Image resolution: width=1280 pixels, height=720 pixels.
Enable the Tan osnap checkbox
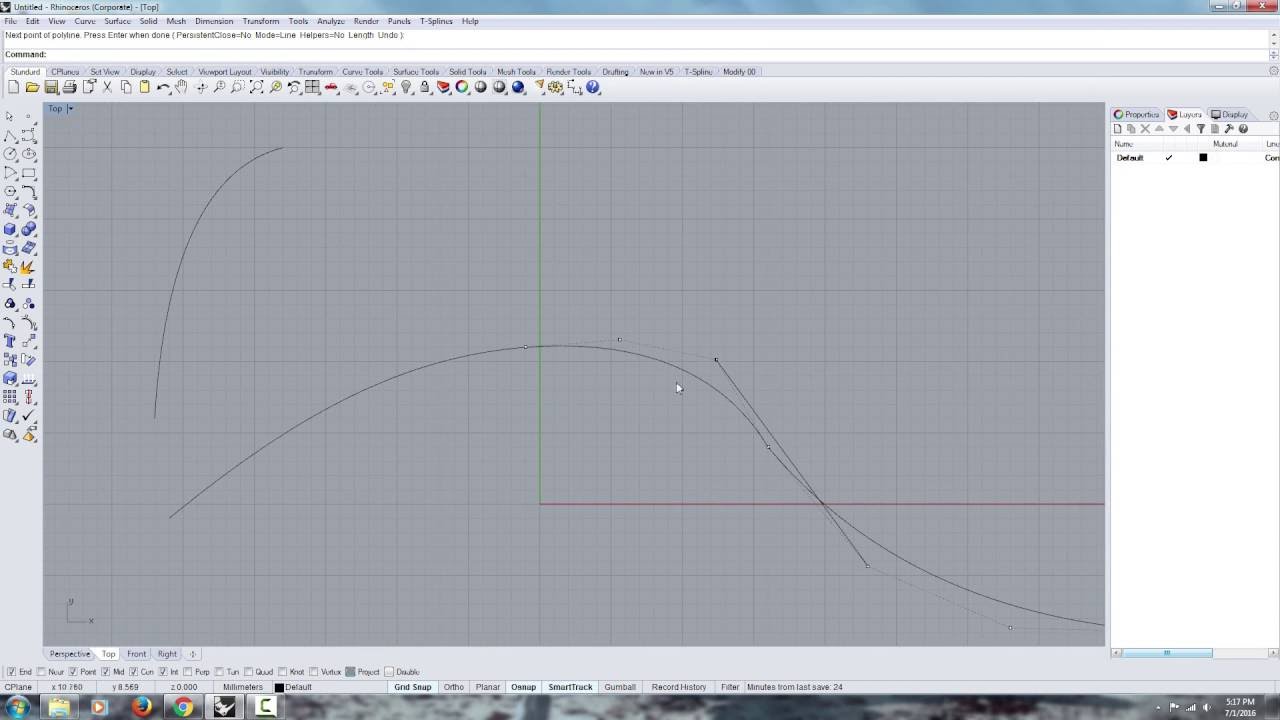pyautogui.click(x=219, y=672)
